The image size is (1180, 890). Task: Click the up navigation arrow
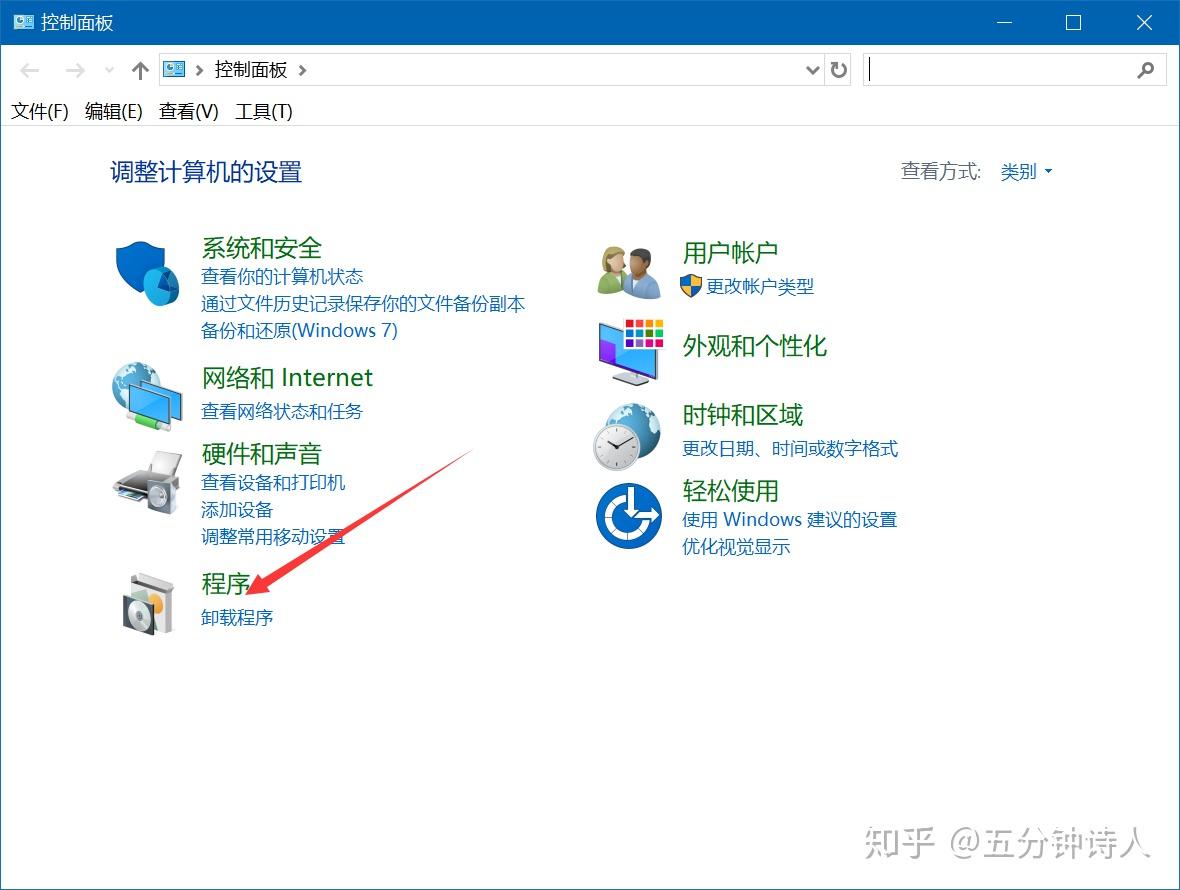coord(140,70)
